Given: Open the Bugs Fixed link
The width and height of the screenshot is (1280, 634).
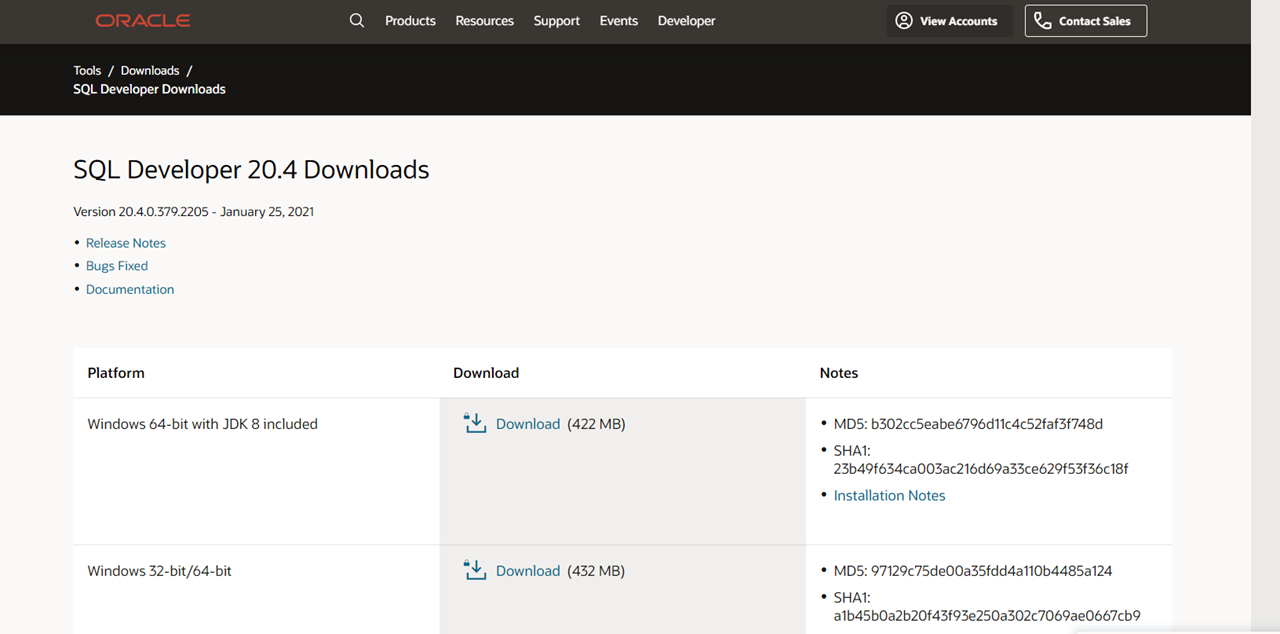Looking at the screenshot, I should point(117,266).
